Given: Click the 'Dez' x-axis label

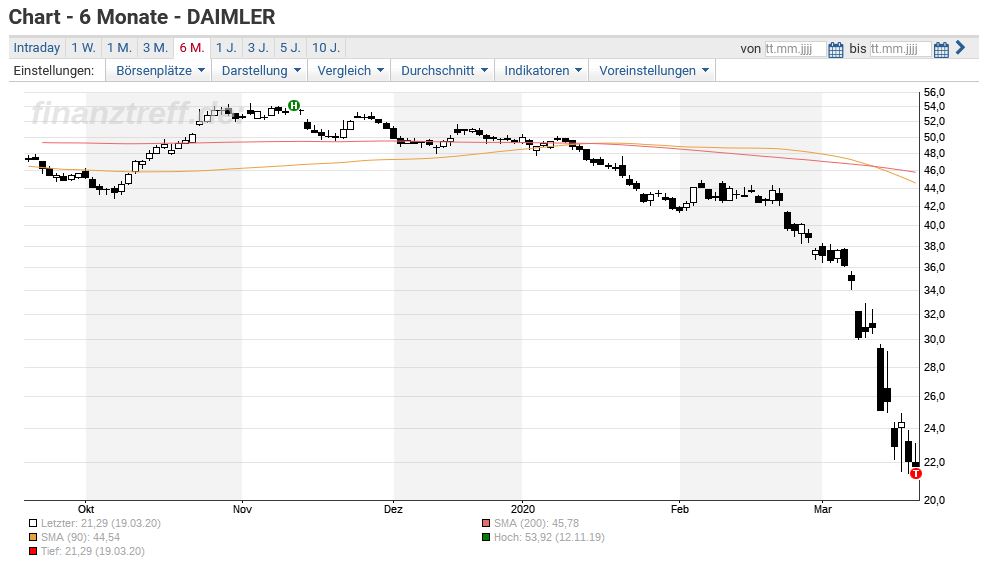Looking at the screenshot, I should (393, 510).
